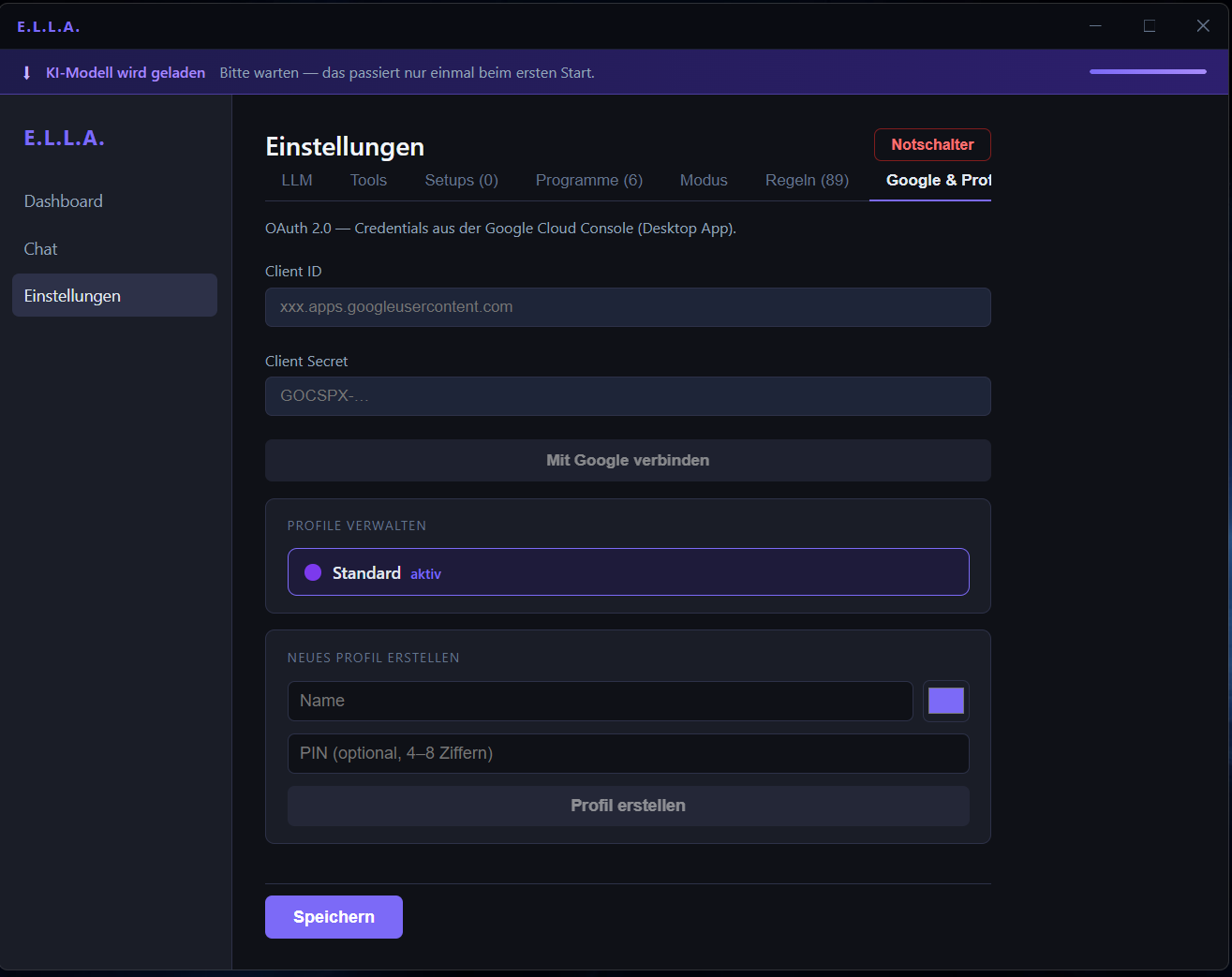The height and width of the screenshot is (977, 1232).
Task: Select Einstellungen in the sidebar
Action: click(114, 295)
